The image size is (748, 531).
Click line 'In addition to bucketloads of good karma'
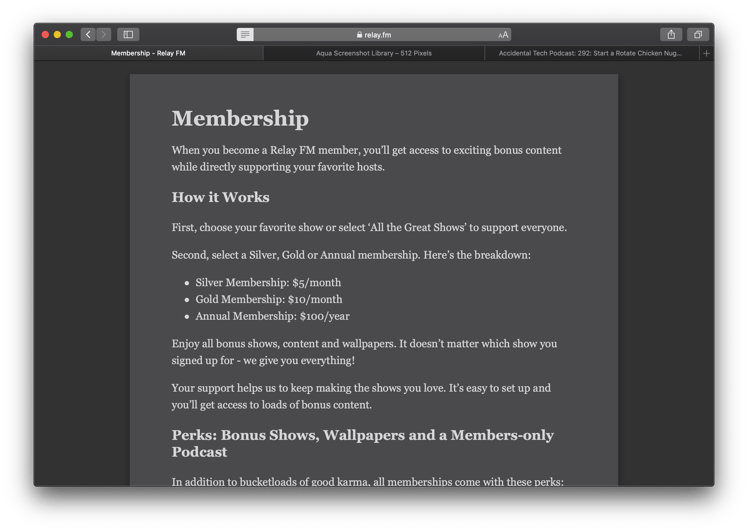[367, 481]
